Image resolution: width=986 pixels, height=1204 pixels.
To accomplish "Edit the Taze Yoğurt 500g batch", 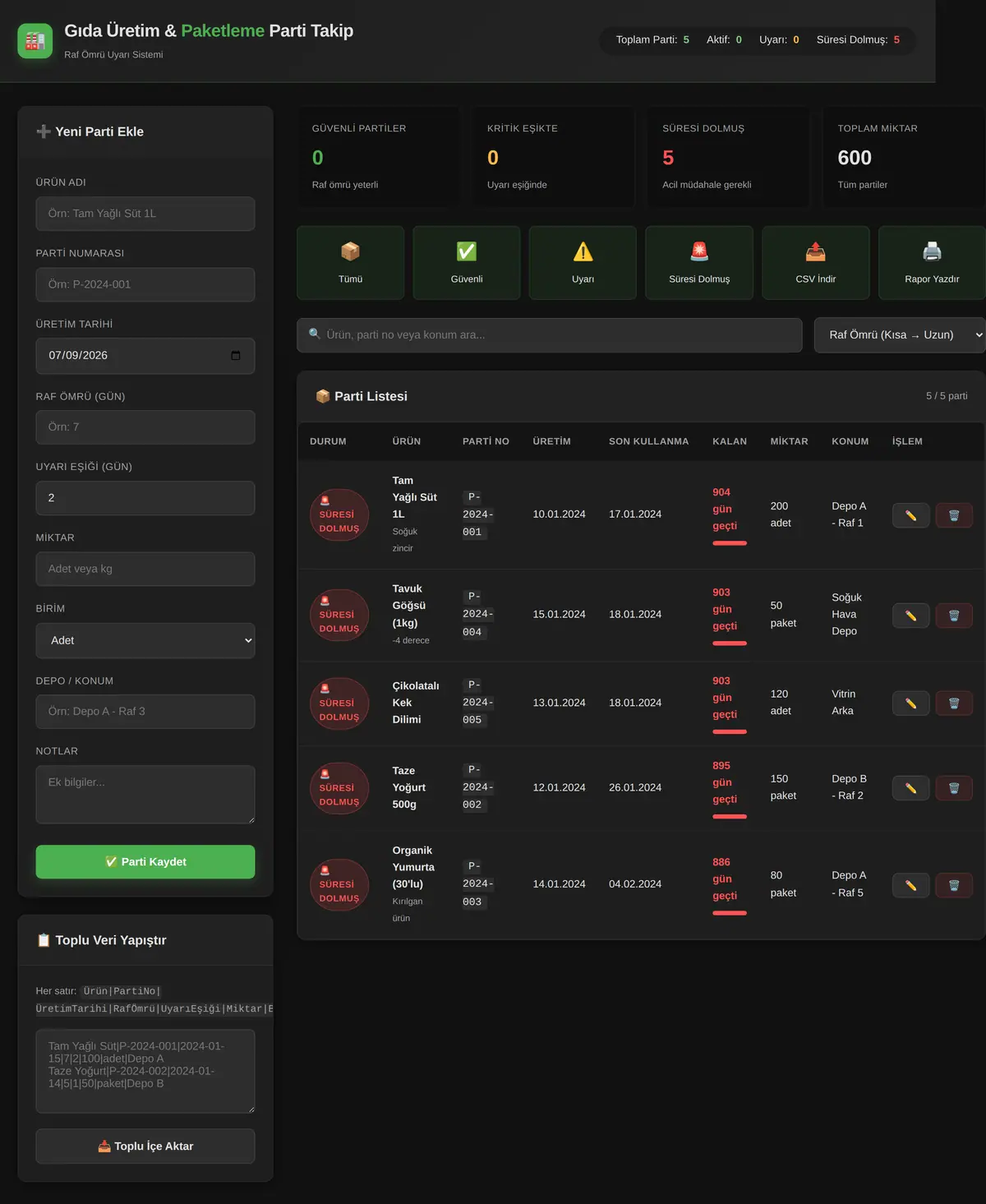I will coord(910,788).
